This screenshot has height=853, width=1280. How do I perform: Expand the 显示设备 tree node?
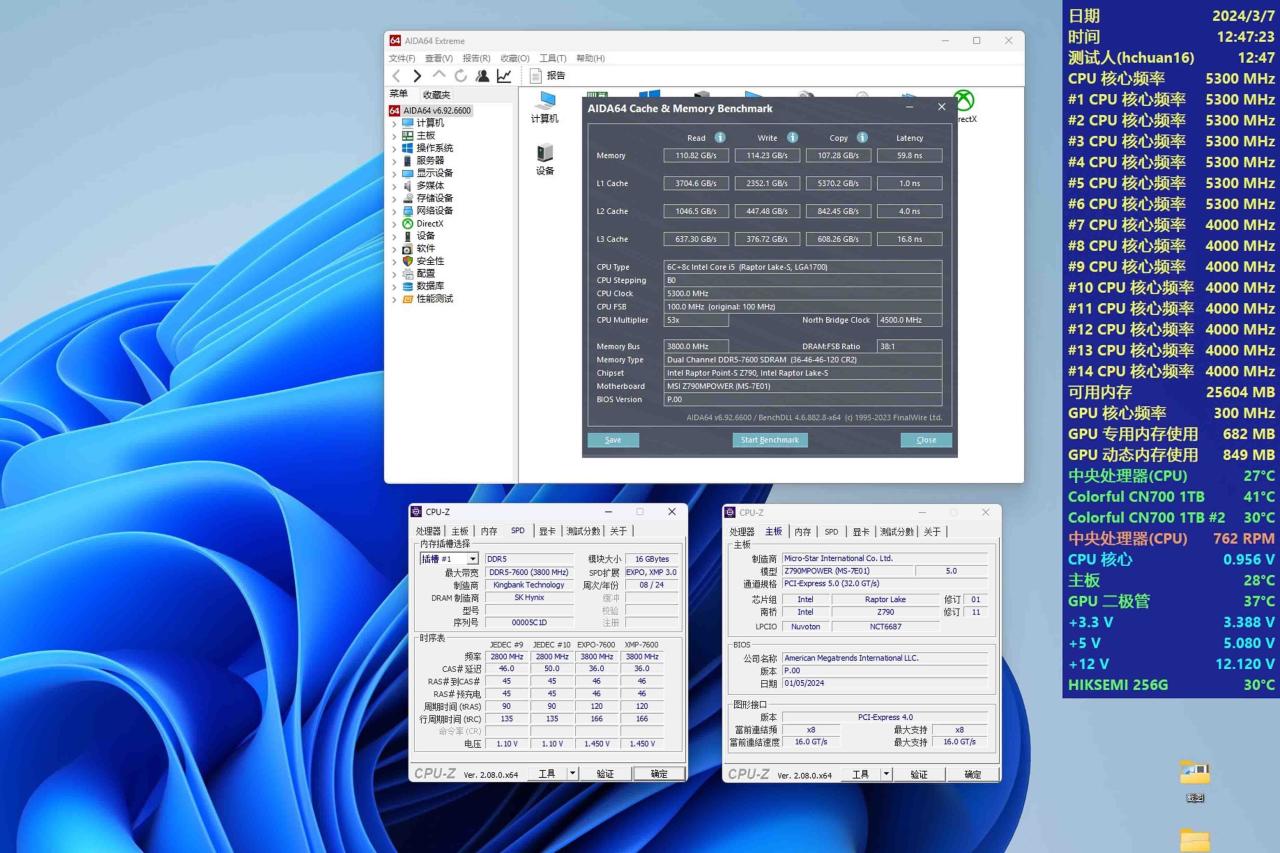coord(394,173)
